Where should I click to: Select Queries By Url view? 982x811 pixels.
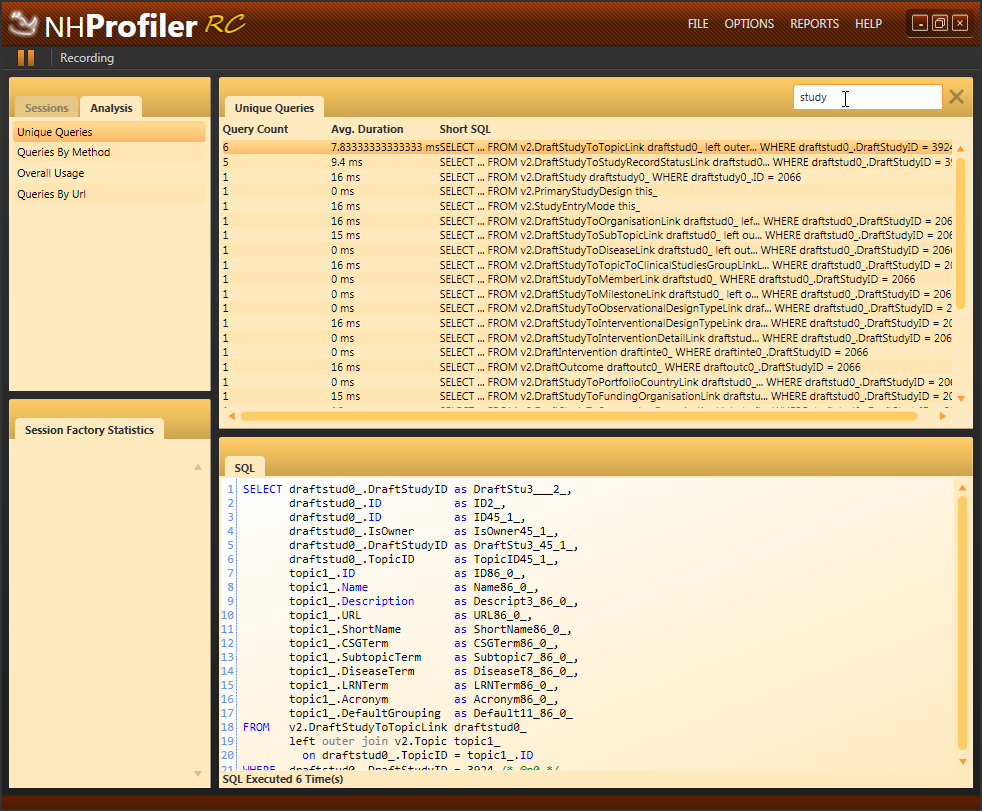click(51, 195)
